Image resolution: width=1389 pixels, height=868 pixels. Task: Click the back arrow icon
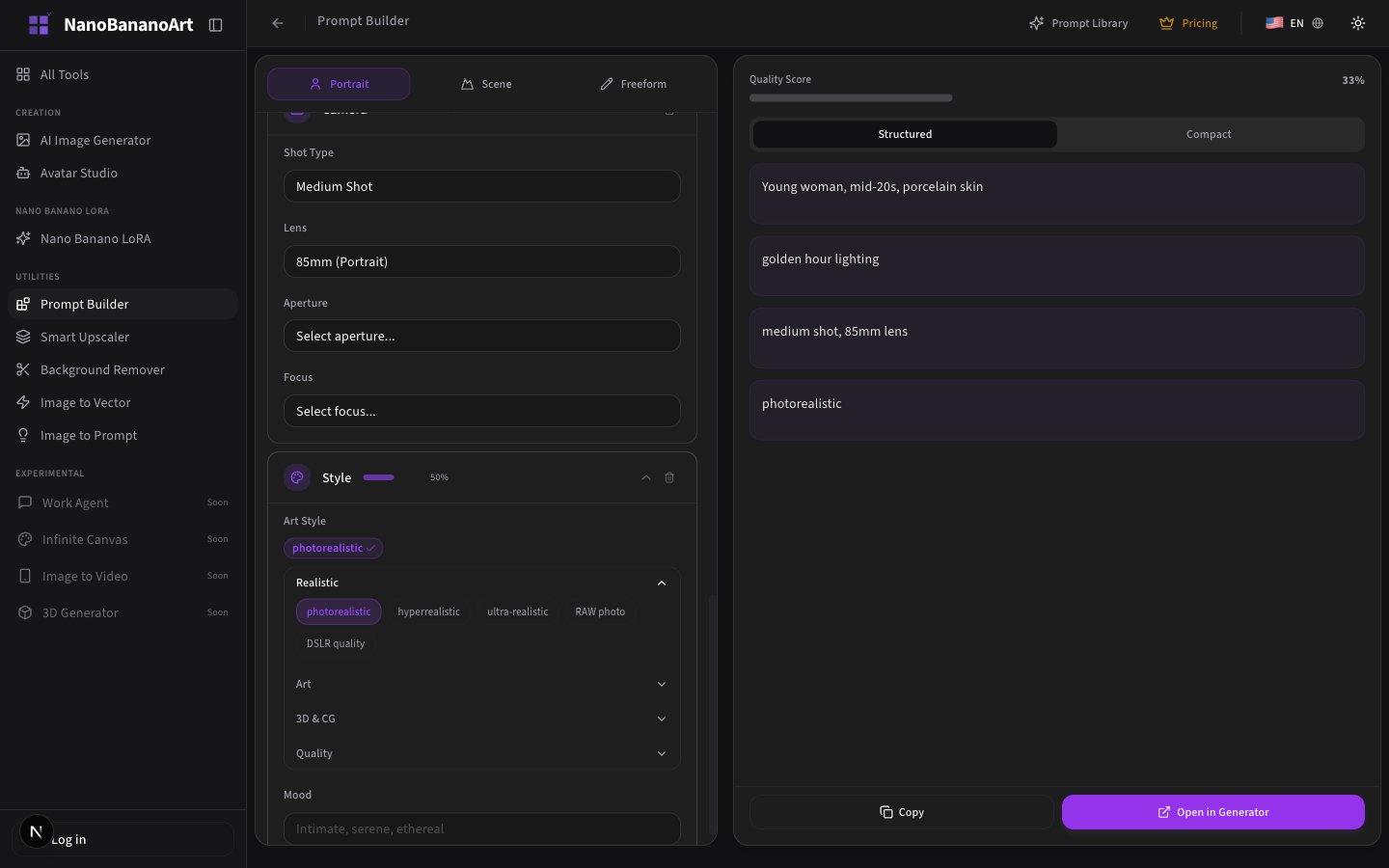coord(278,23)
